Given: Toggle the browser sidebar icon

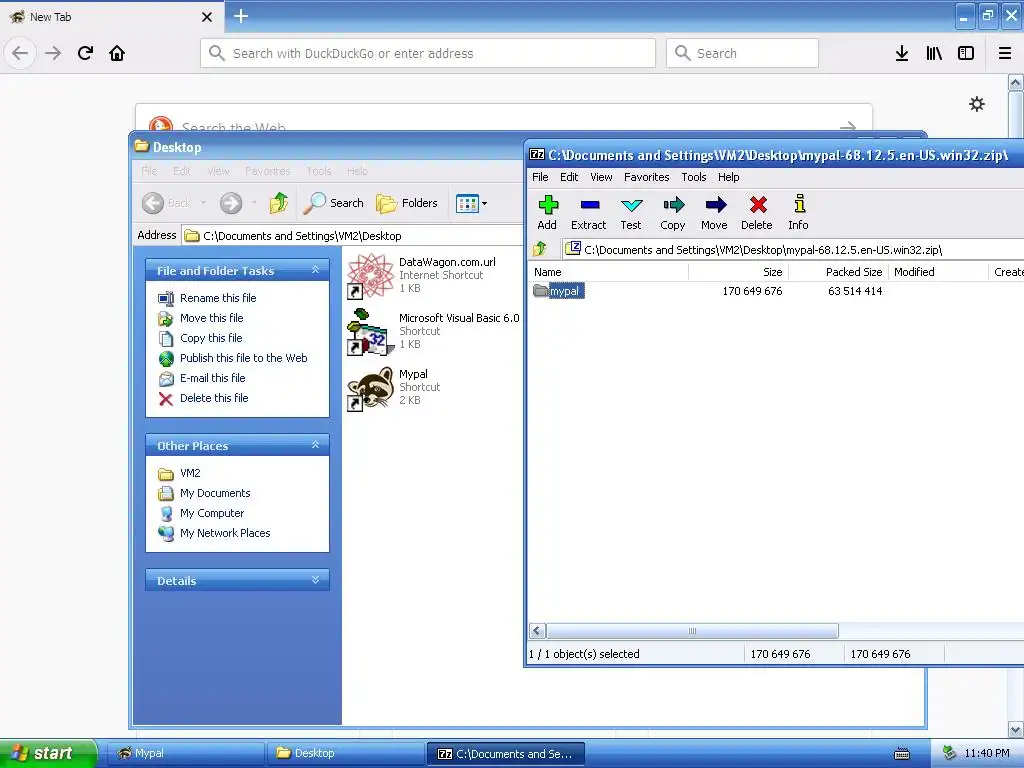Looking at the screenshot, I should tap(966, 53).
